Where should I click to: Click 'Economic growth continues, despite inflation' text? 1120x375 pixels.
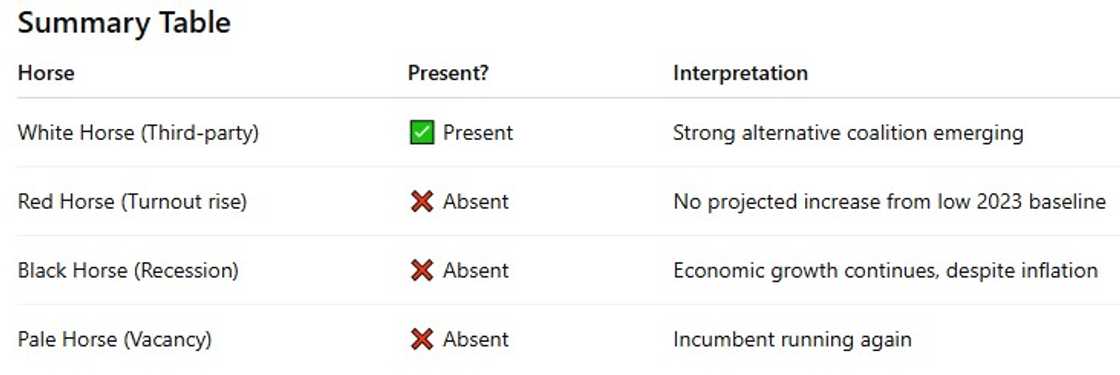pyautogui.click(x=885, y=271)
